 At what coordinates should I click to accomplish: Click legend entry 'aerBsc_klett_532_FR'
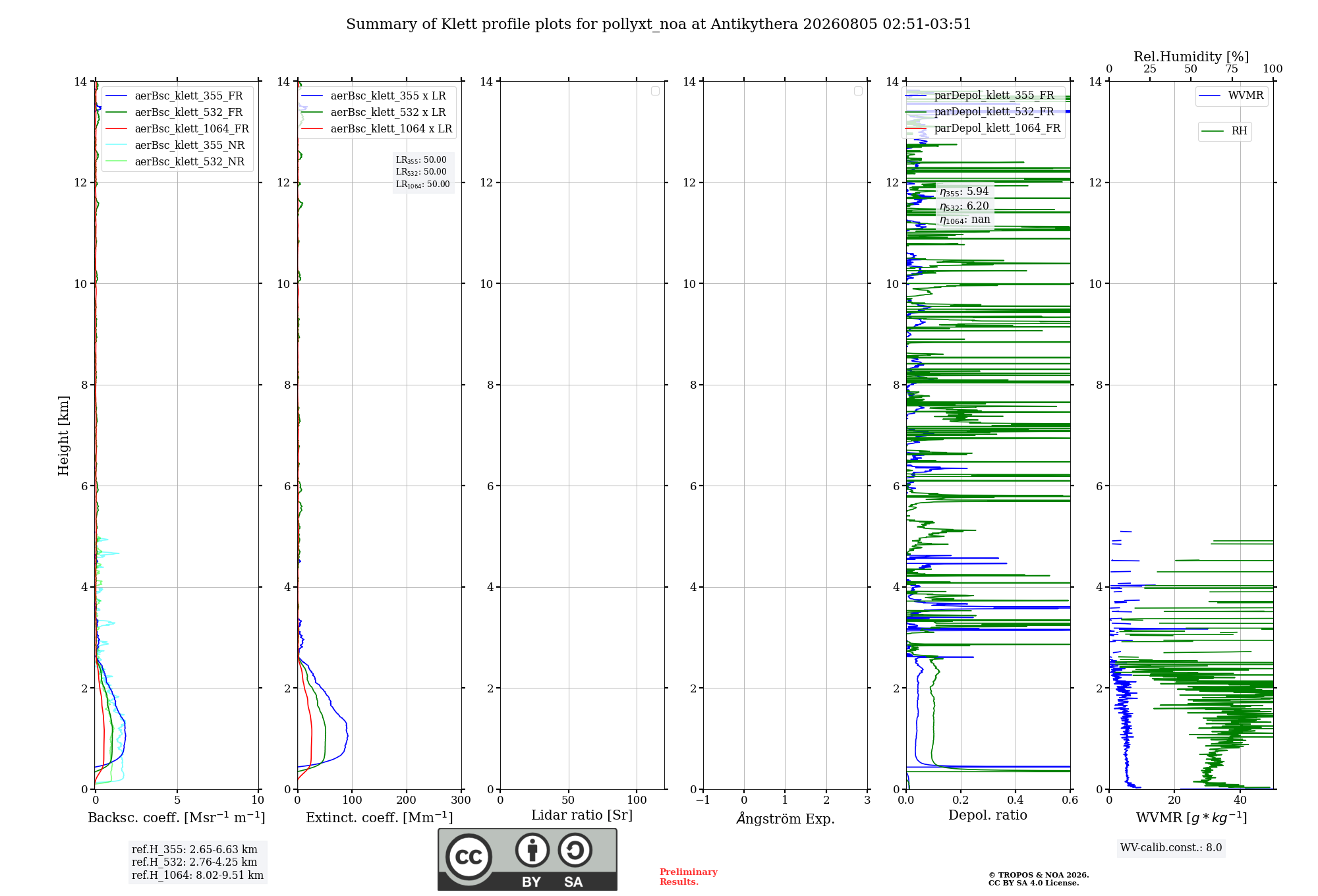pos(188,113)
